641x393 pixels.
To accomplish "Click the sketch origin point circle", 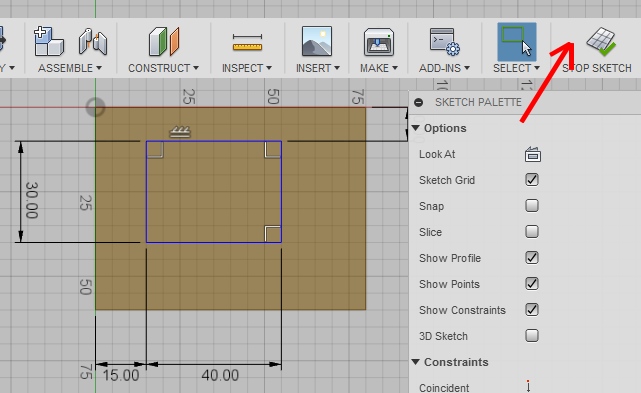I will tap(95, 107).
